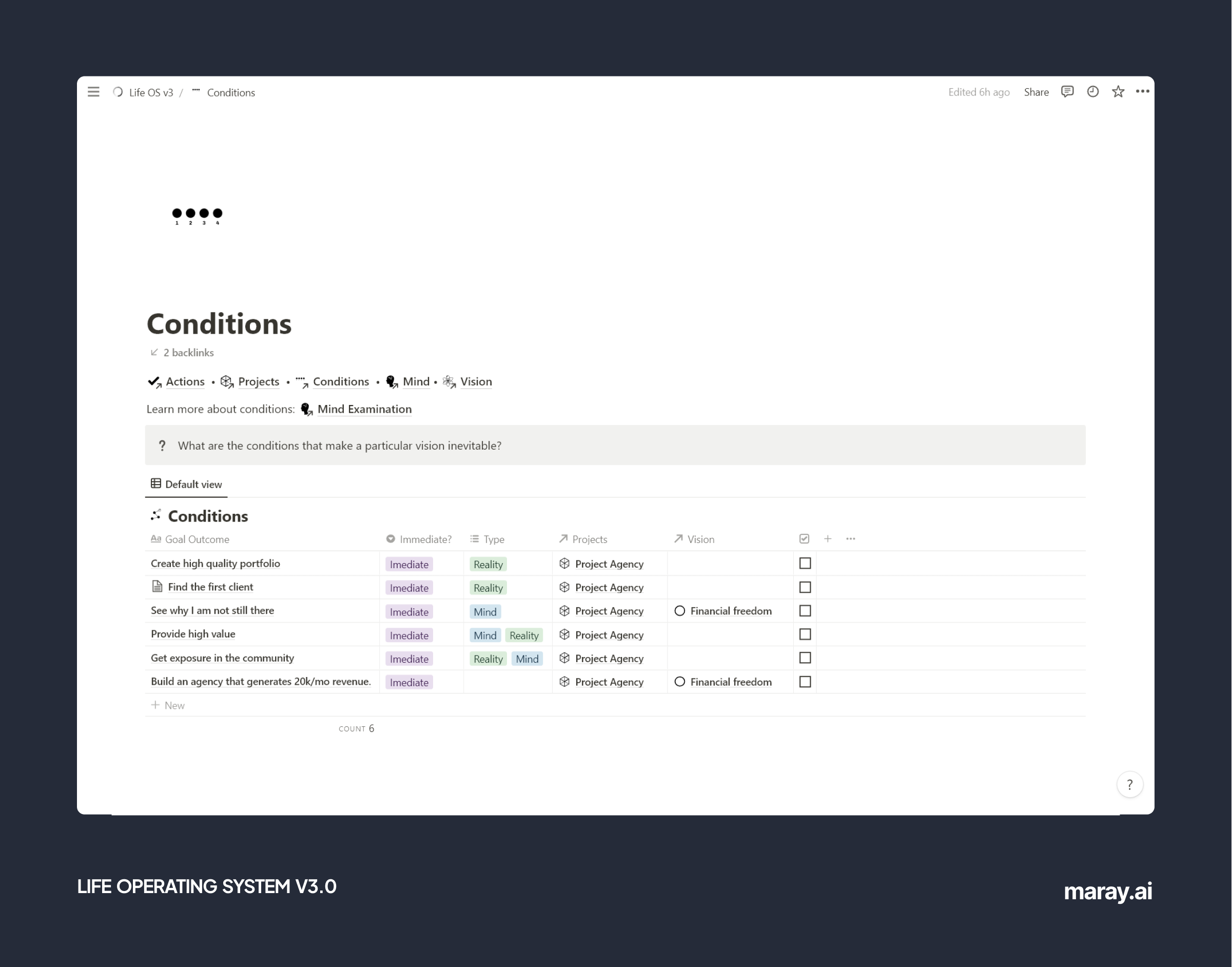The image size is (1232, 967).
Task: Check the box for Get exposure in the community
Action: [x=805, y=658]
